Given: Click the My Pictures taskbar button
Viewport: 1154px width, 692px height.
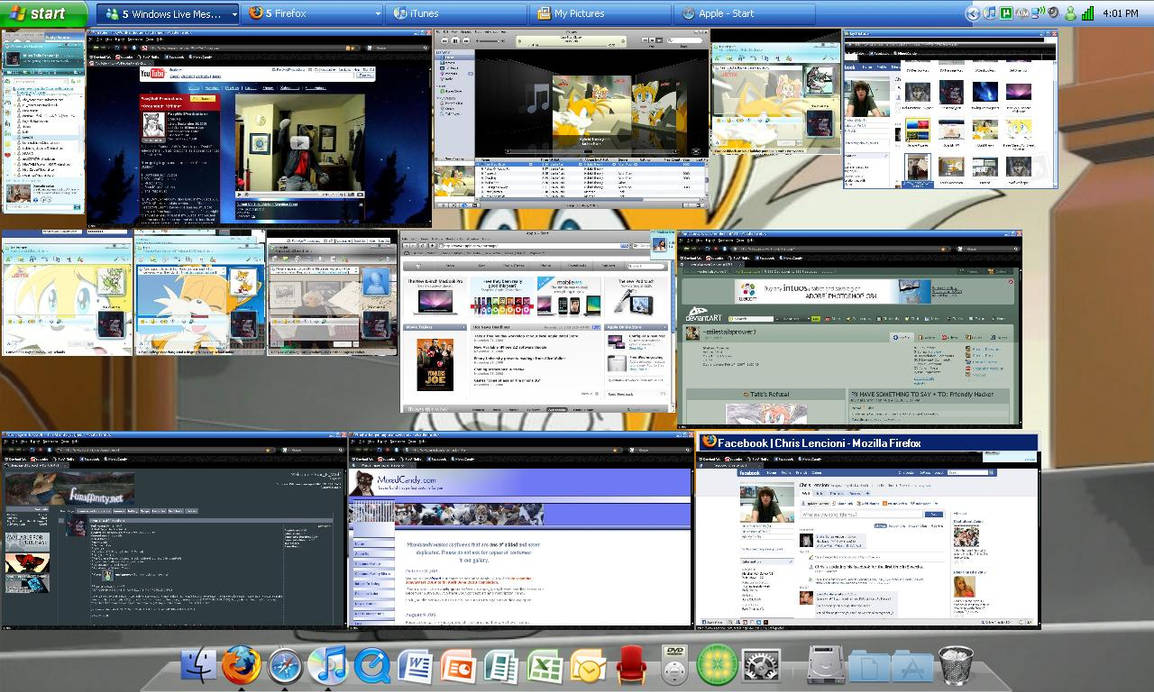Looking at the screenshot, I should pyautogui.click(x=601, y=14).
